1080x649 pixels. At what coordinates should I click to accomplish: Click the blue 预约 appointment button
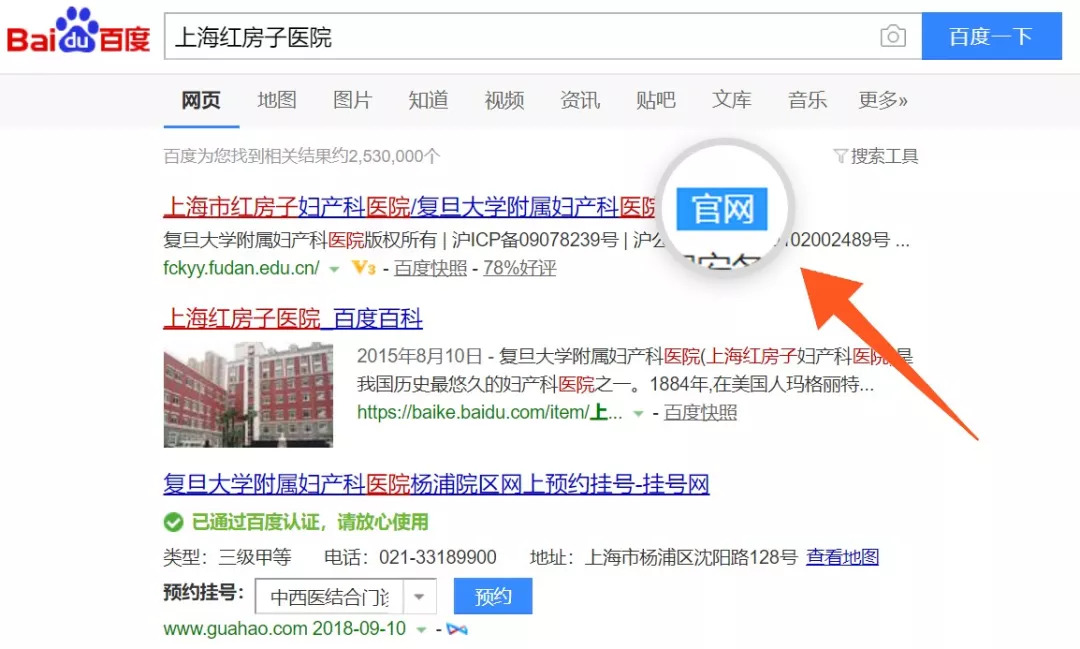[493, 597]
